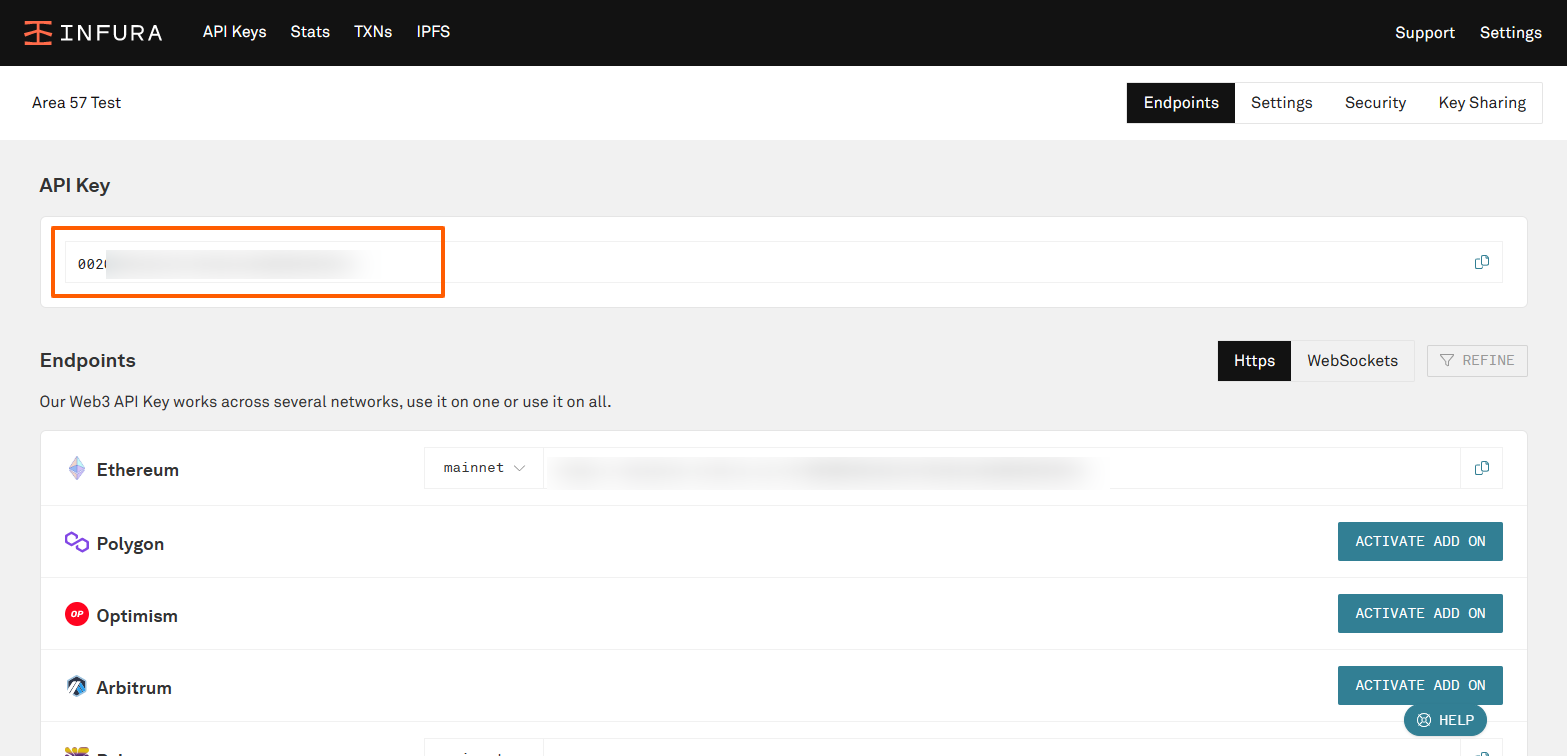Switch to the Key Sharing tab
1567x756 pixels.
pos(1482,103)
